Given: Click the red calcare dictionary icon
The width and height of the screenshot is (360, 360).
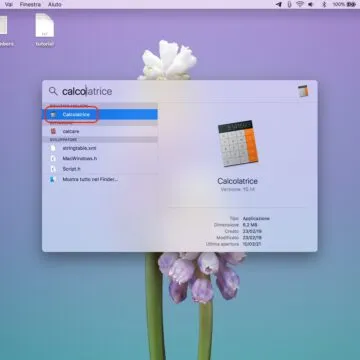Looking at the screenshot, I should click(x=53, y=131).
